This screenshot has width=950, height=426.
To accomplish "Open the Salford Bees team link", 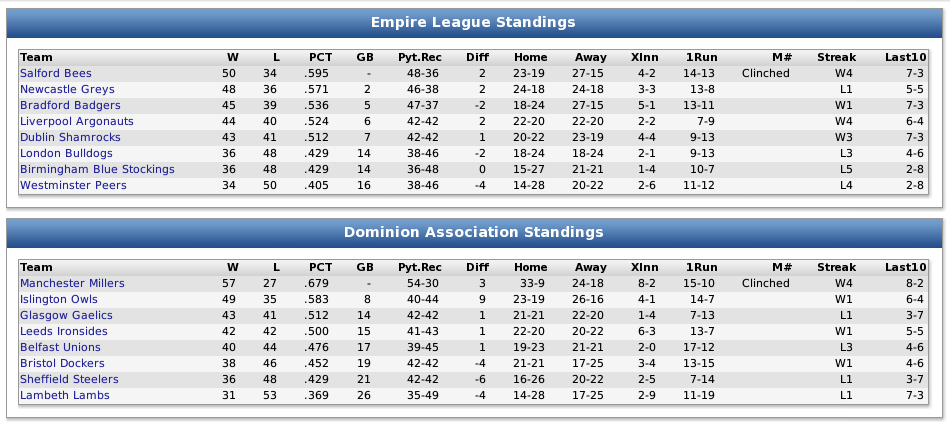I will (x=56, y=74).
